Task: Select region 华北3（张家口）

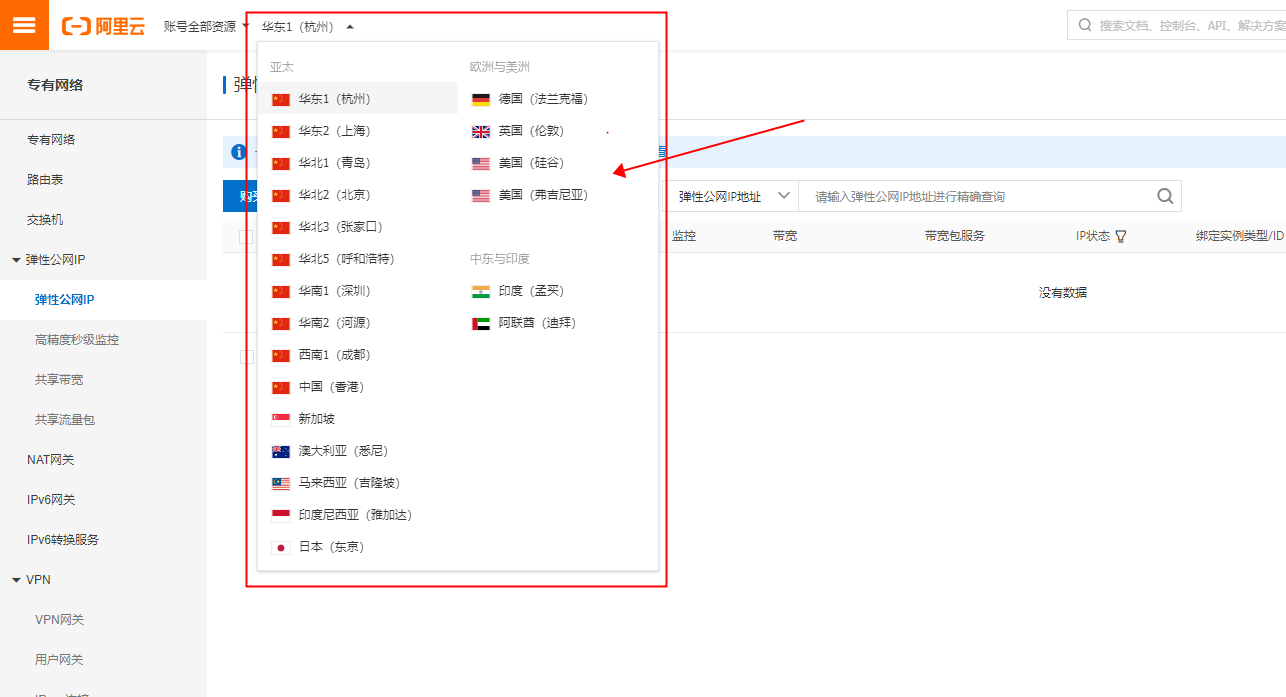Action: coord(358,227)
